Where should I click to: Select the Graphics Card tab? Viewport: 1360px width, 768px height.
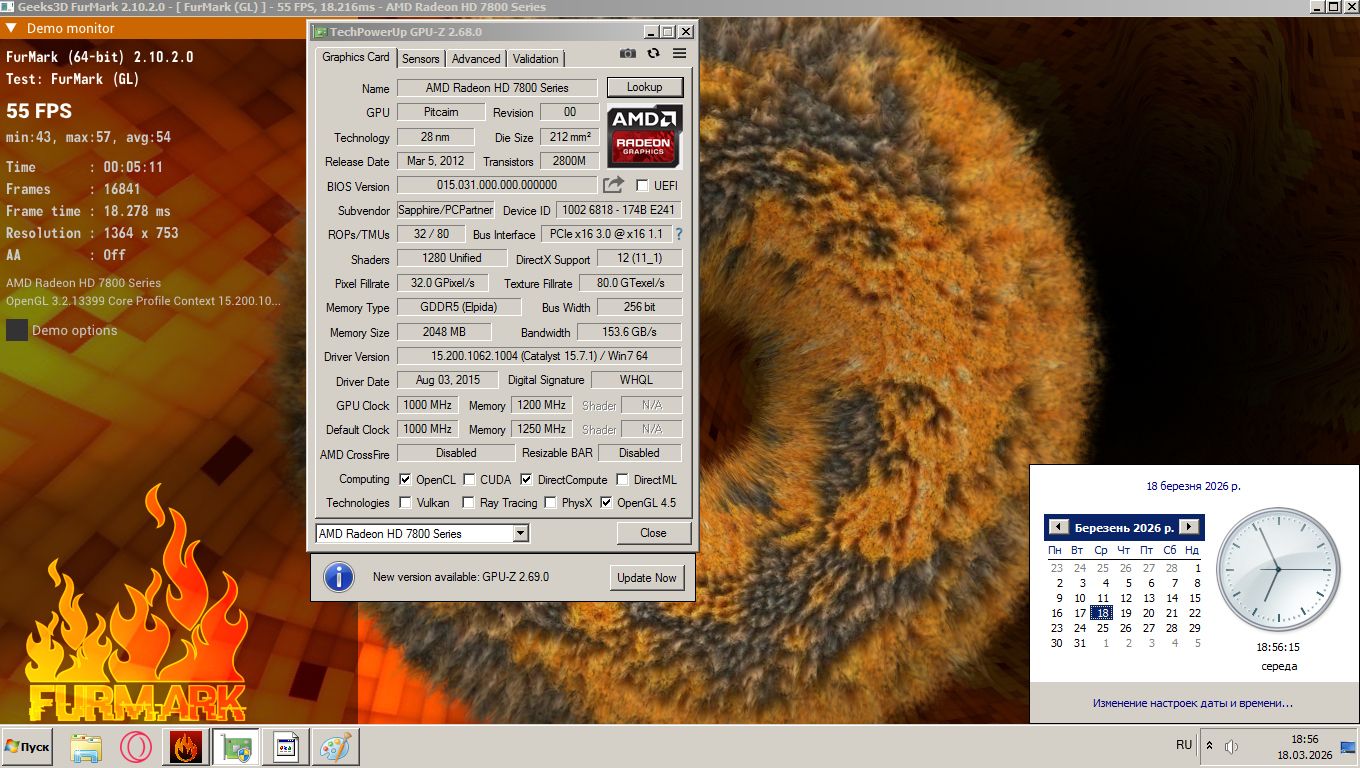(x=356, y=57)
